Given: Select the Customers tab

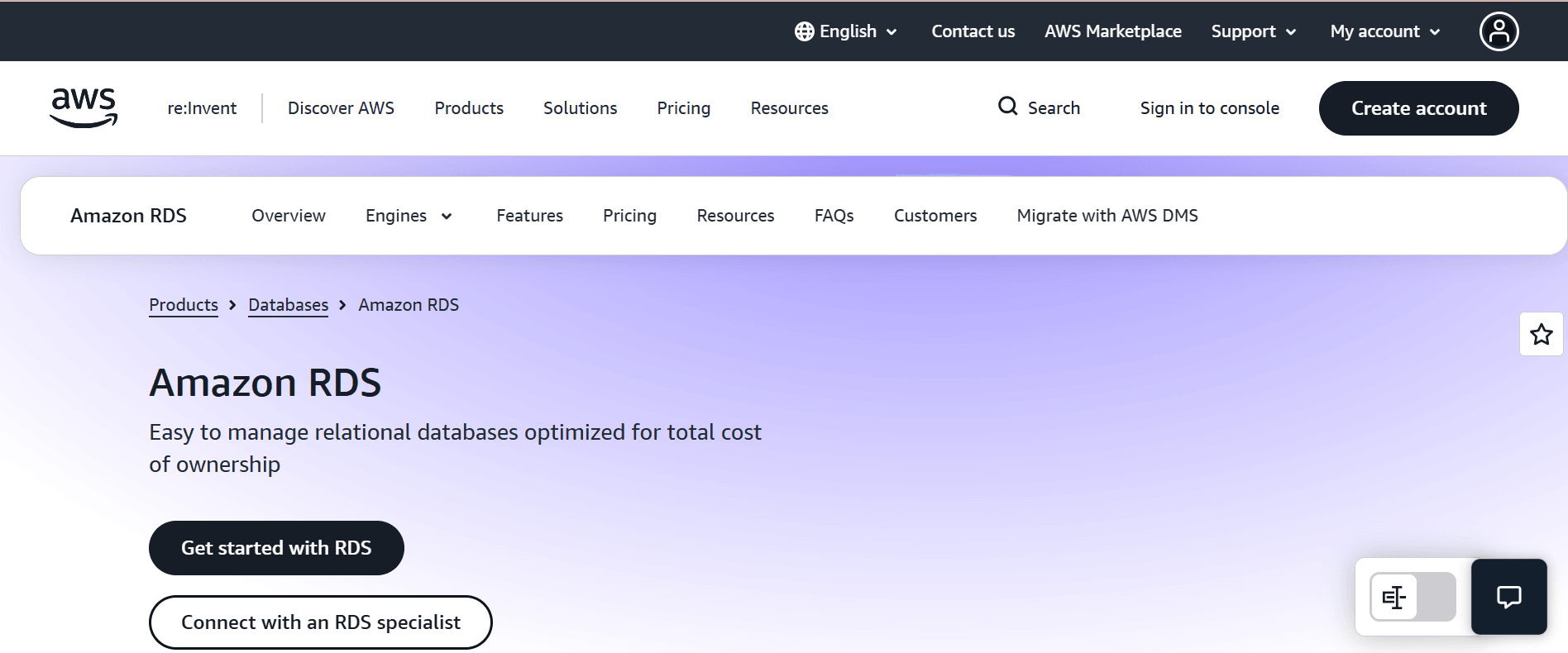Looking at the screenshot, I should (x=935, y=216).
